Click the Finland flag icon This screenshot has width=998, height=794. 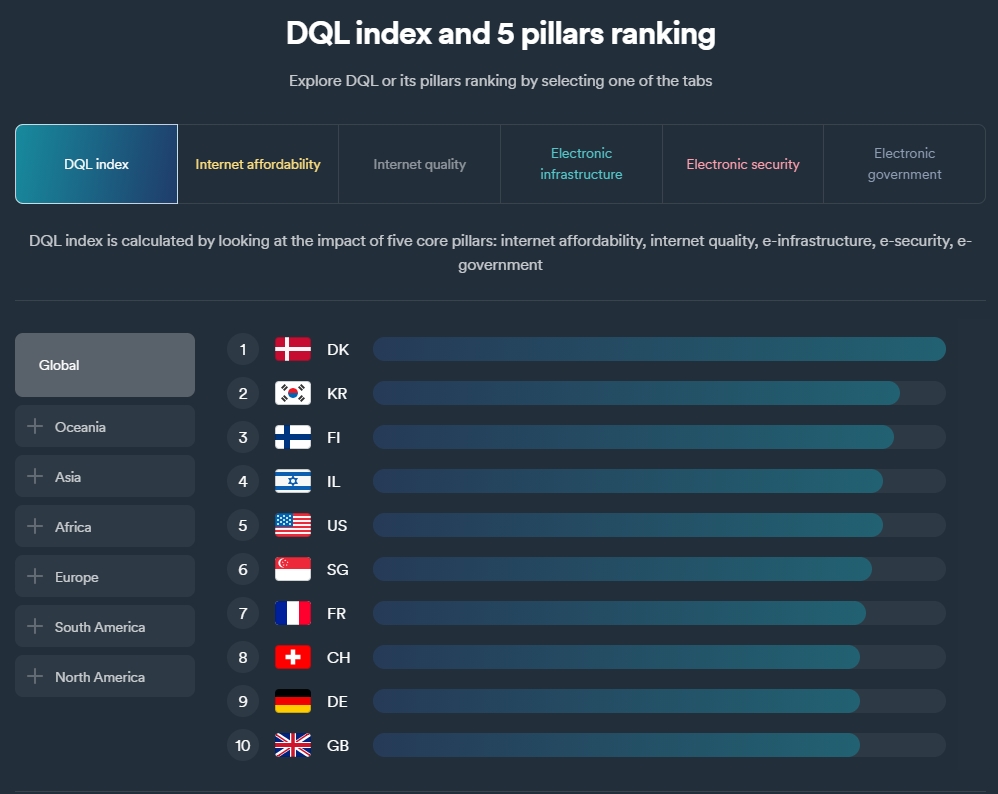coord(293,437)
